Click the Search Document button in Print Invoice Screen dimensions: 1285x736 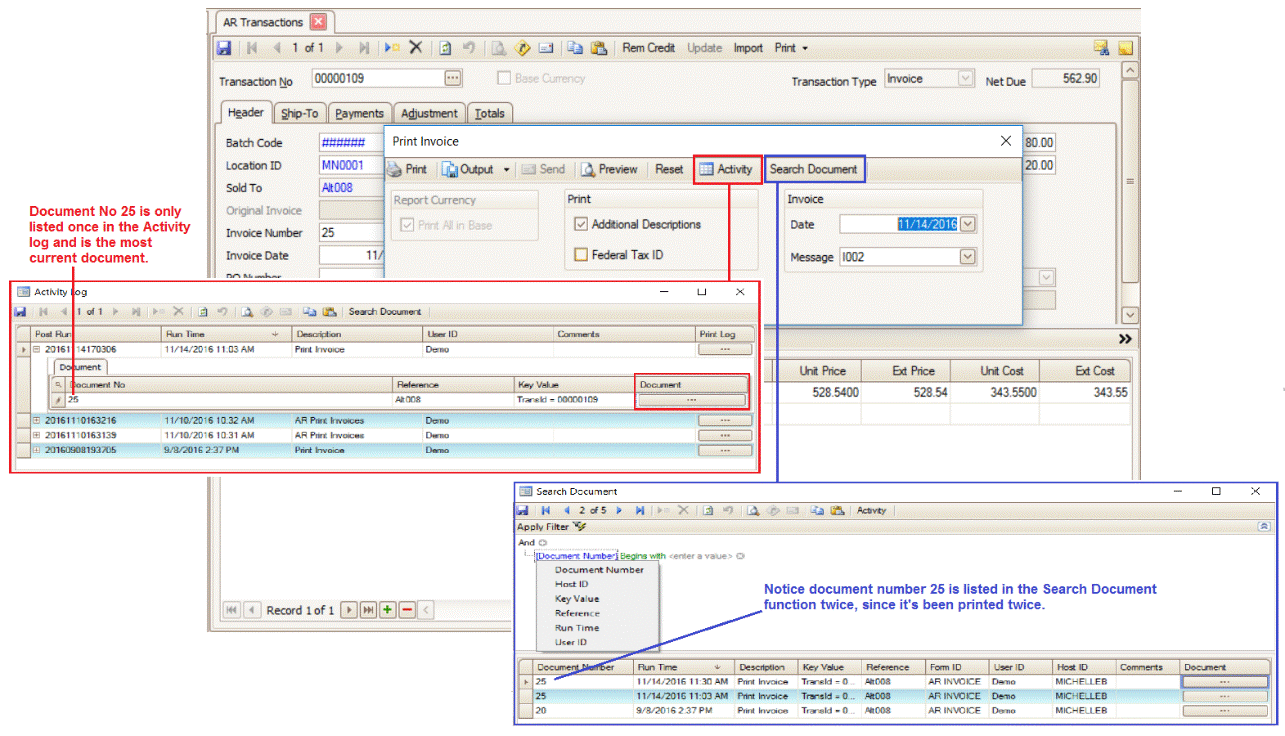pos(813,170)
